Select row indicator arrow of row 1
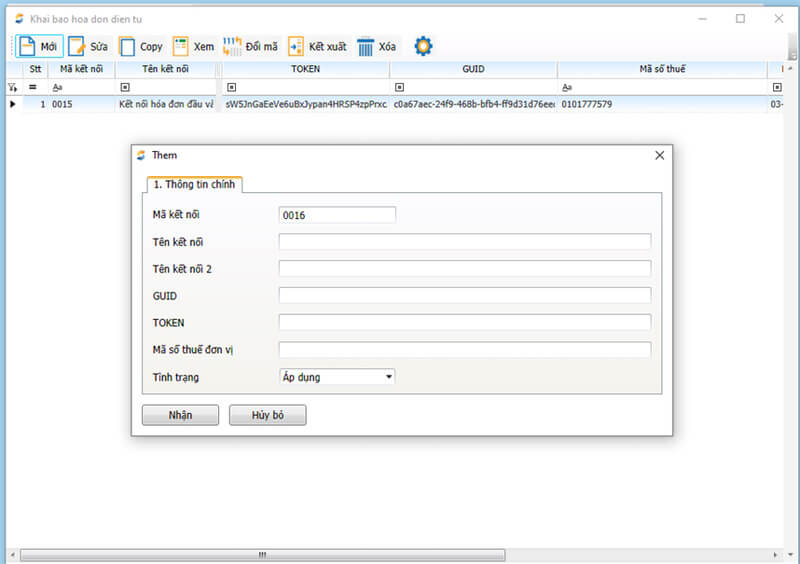The image size is (800, 564). pos(13,104)
